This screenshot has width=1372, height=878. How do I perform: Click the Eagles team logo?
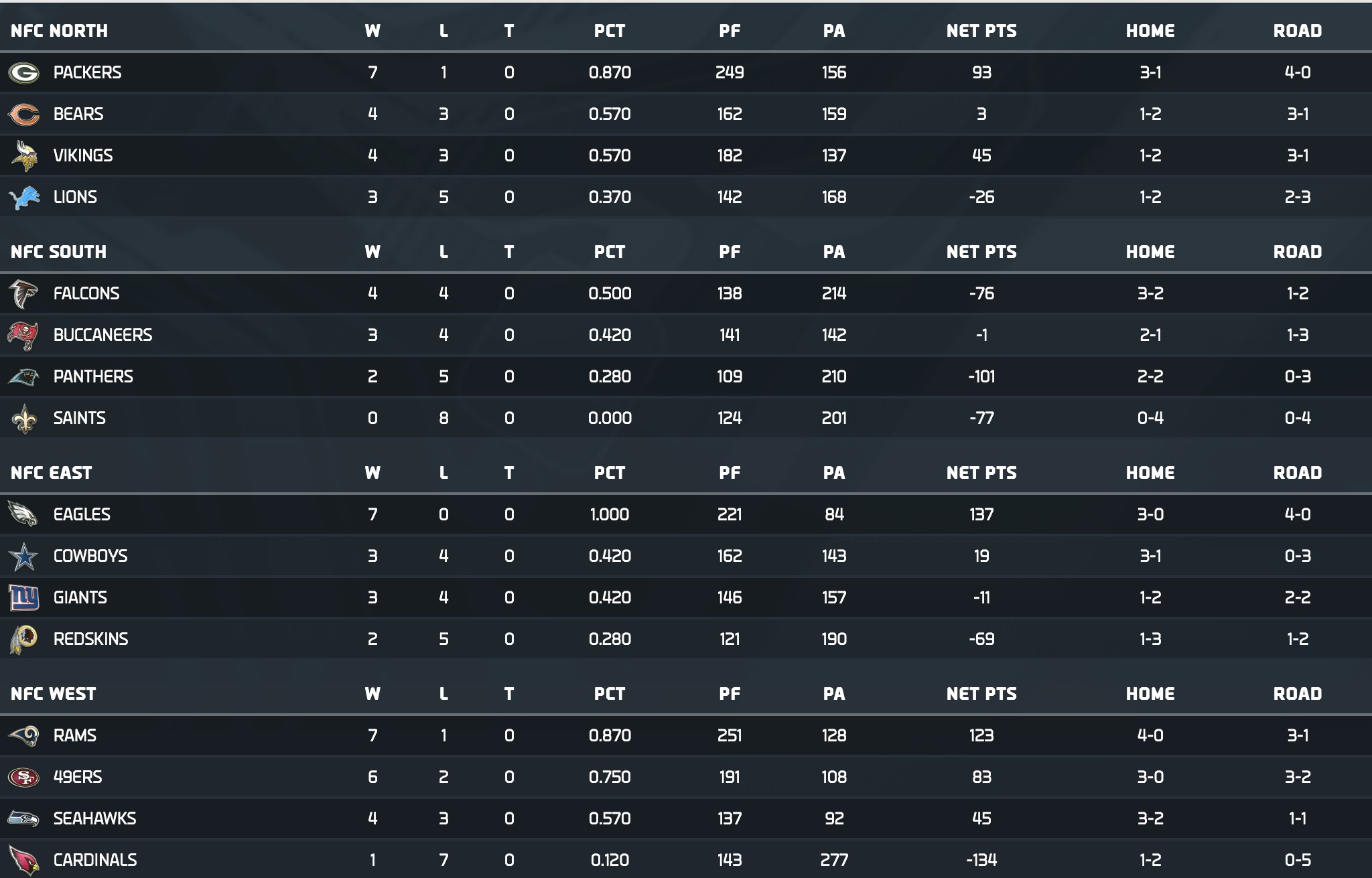[23, 514]
